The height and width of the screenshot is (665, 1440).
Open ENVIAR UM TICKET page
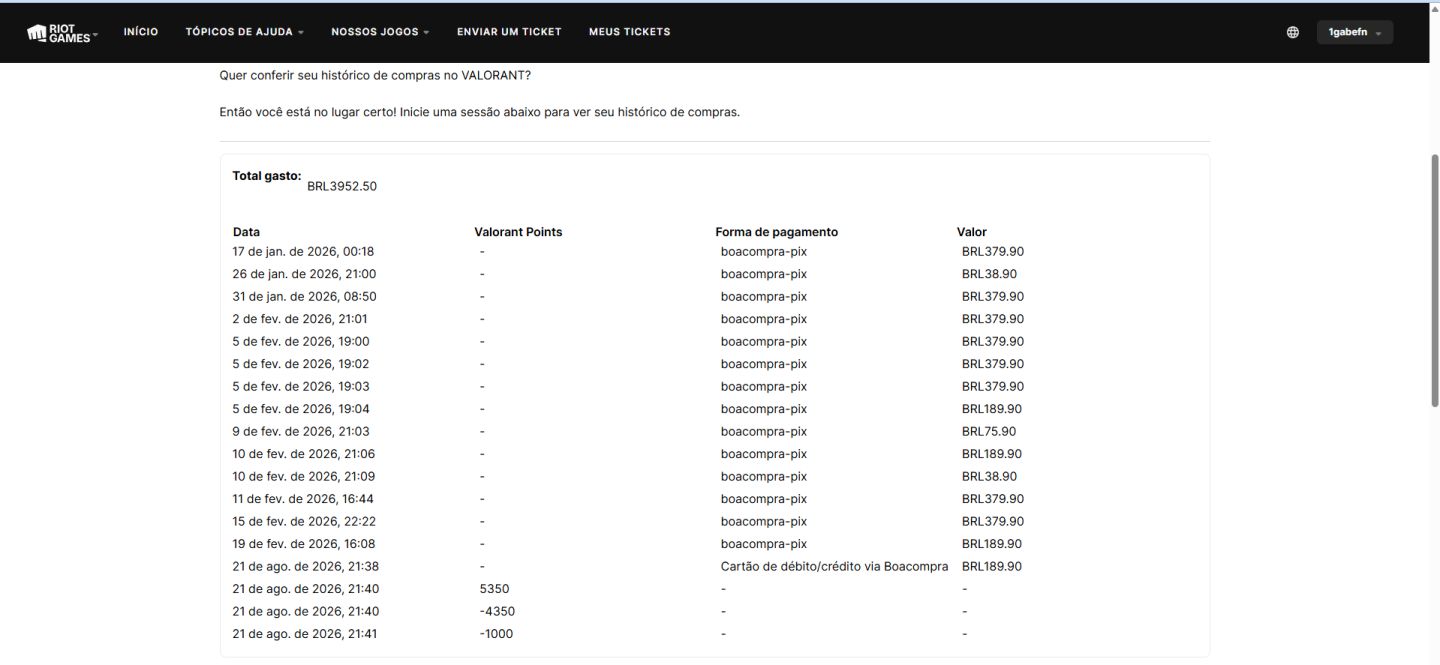click(509, 32)
